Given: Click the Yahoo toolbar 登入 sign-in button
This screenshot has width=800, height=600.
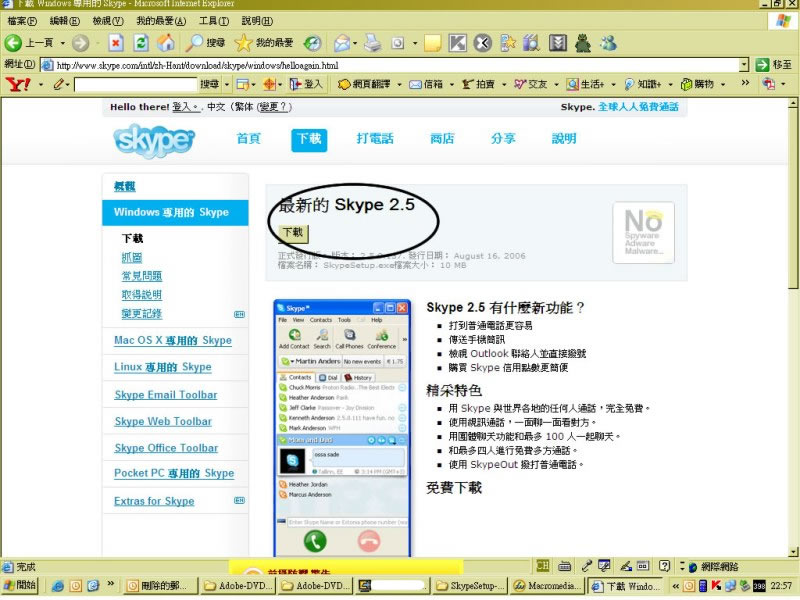Looking at the screenshot, I should (x=306, y=84).
